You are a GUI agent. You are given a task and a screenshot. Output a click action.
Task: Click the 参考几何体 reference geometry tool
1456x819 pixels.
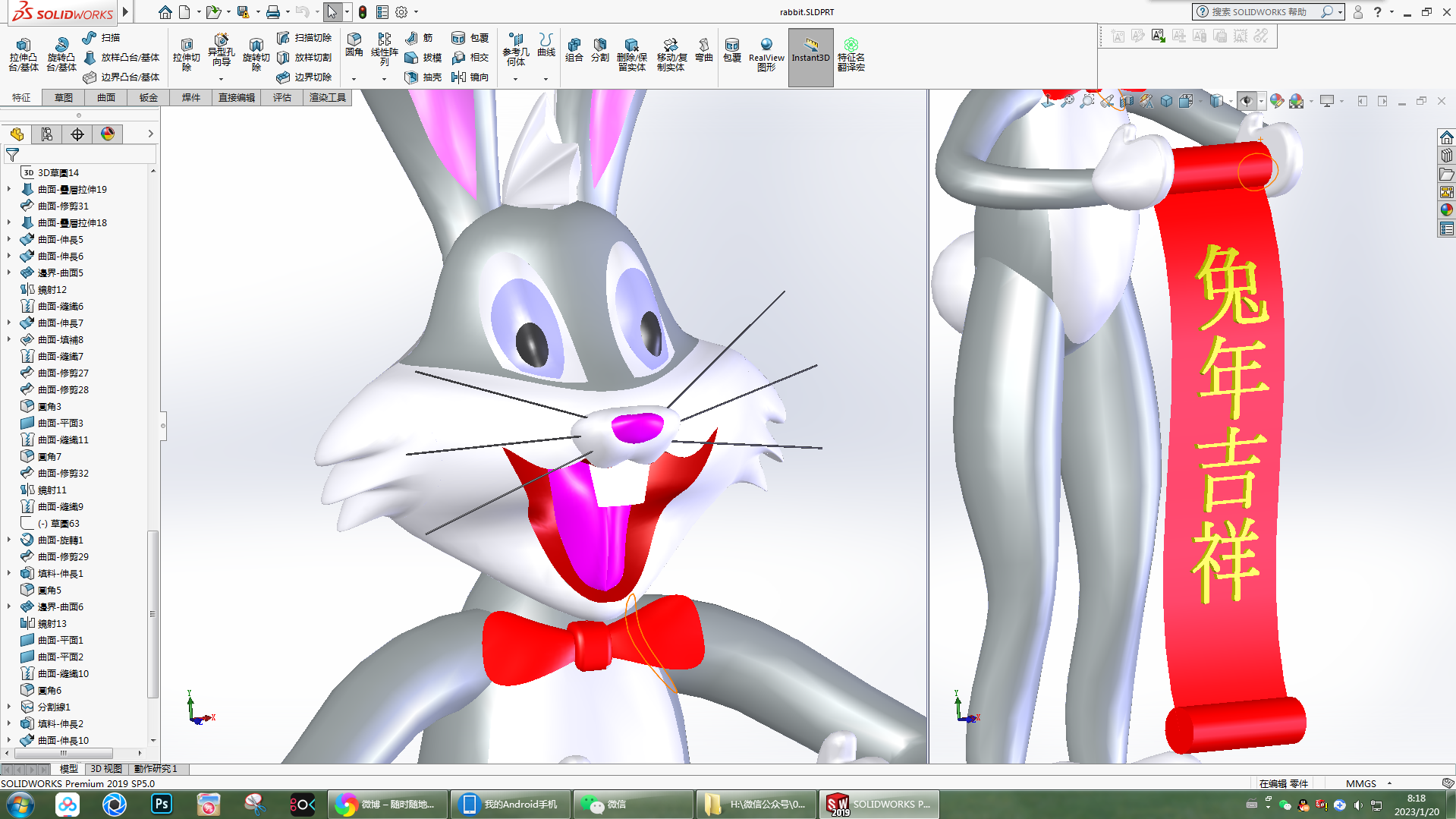point(515,49)
